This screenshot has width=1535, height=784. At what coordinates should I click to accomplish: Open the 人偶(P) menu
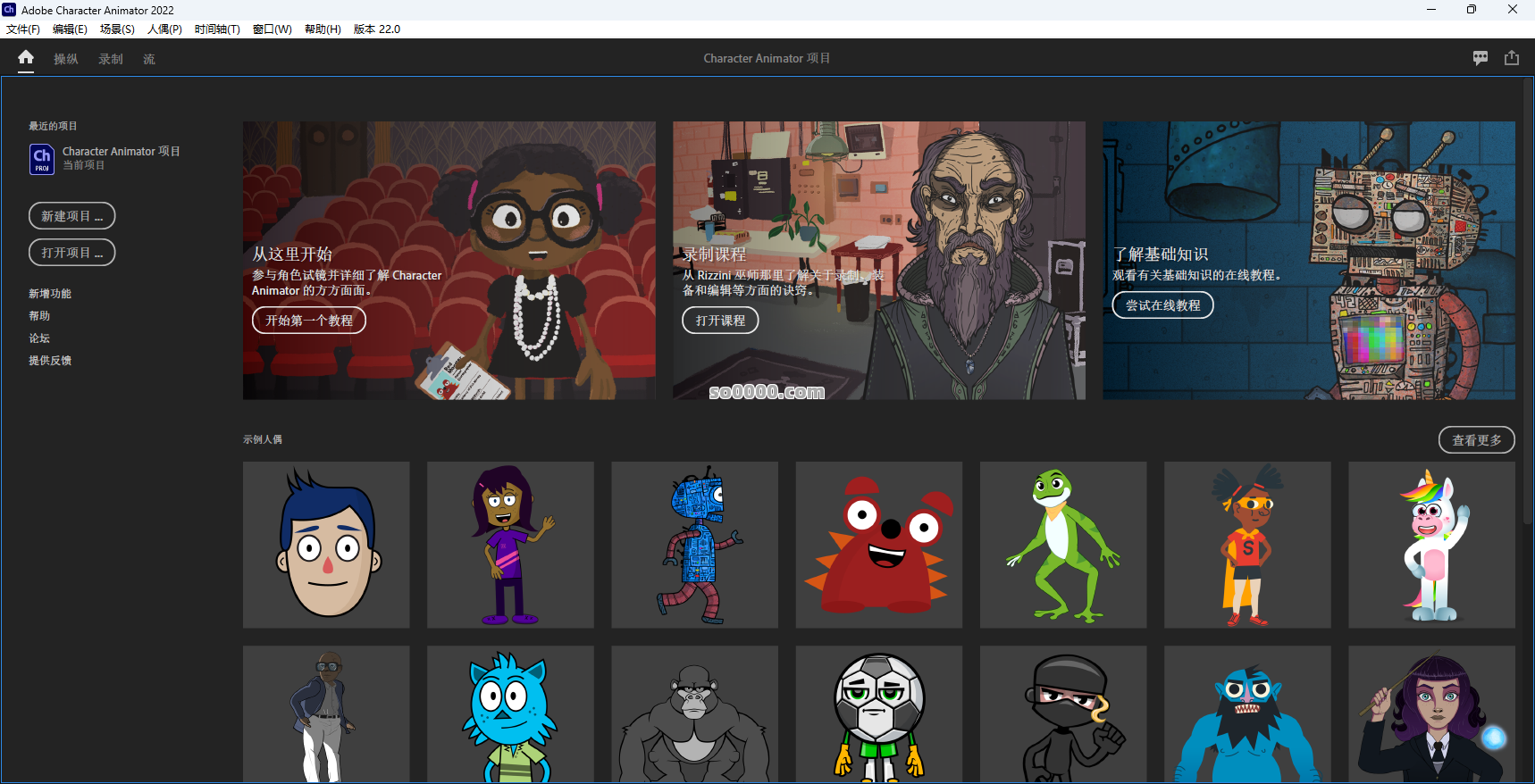point(164,29)
